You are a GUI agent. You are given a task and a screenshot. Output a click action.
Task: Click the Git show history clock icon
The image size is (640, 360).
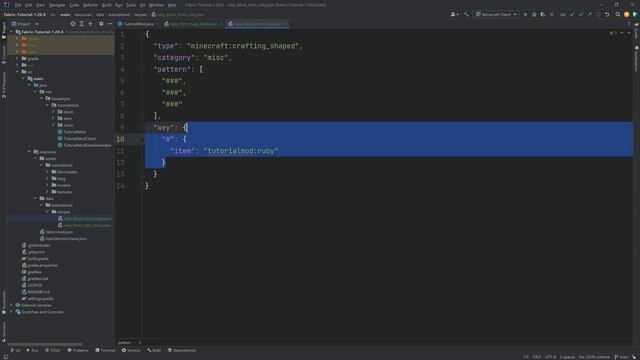click(598, 14)
